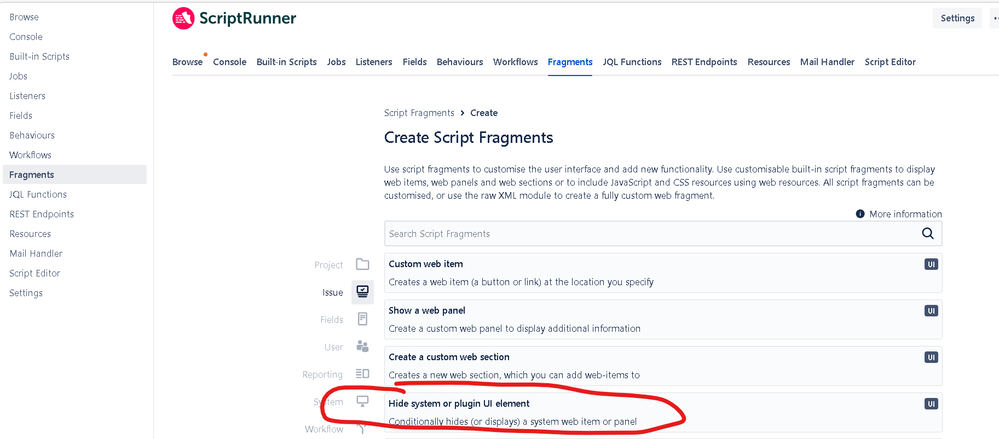Screen dimensions: 999x439
Task: Select the Reporting category icon
Action: (363, 374)
